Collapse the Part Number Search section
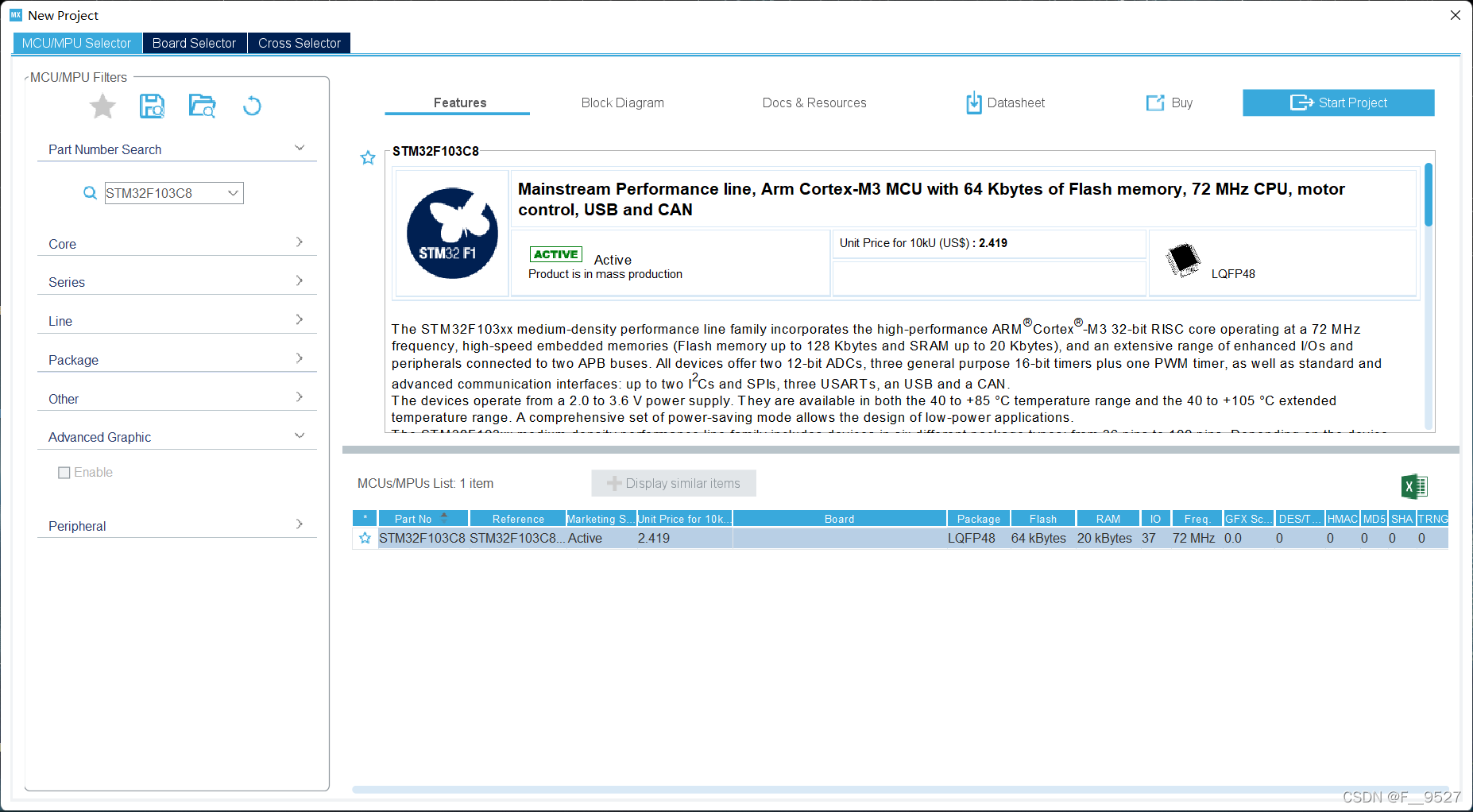1473x812 pixels. click(x=300, y=149)
